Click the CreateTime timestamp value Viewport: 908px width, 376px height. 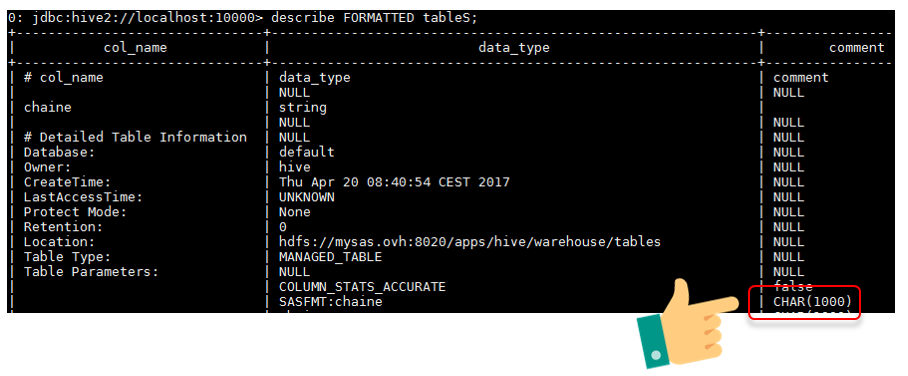[x=394, y=182]
